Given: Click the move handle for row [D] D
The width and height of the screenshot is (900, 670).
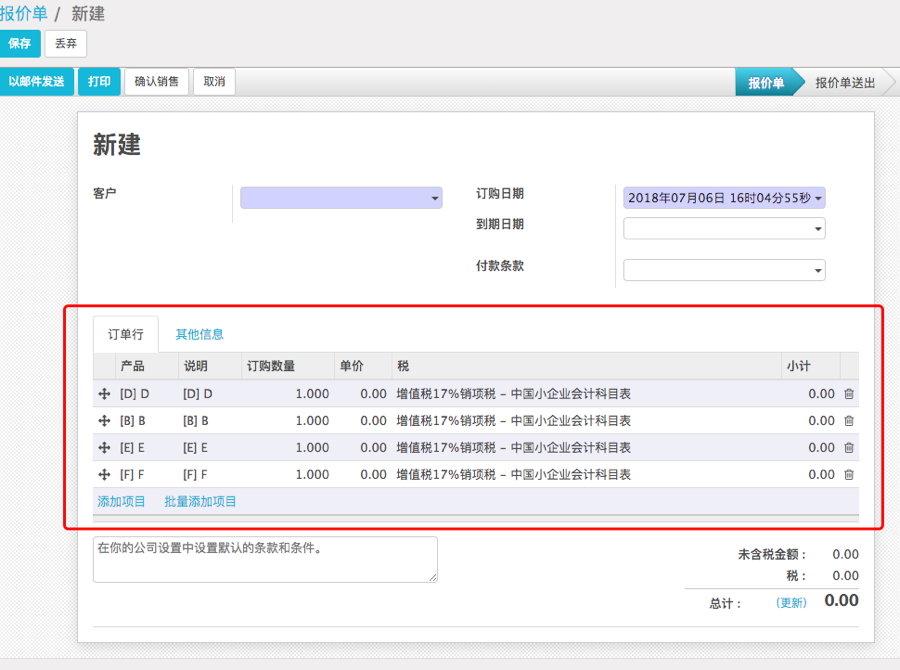Looking at the screenshot, I should click(104, 394).
